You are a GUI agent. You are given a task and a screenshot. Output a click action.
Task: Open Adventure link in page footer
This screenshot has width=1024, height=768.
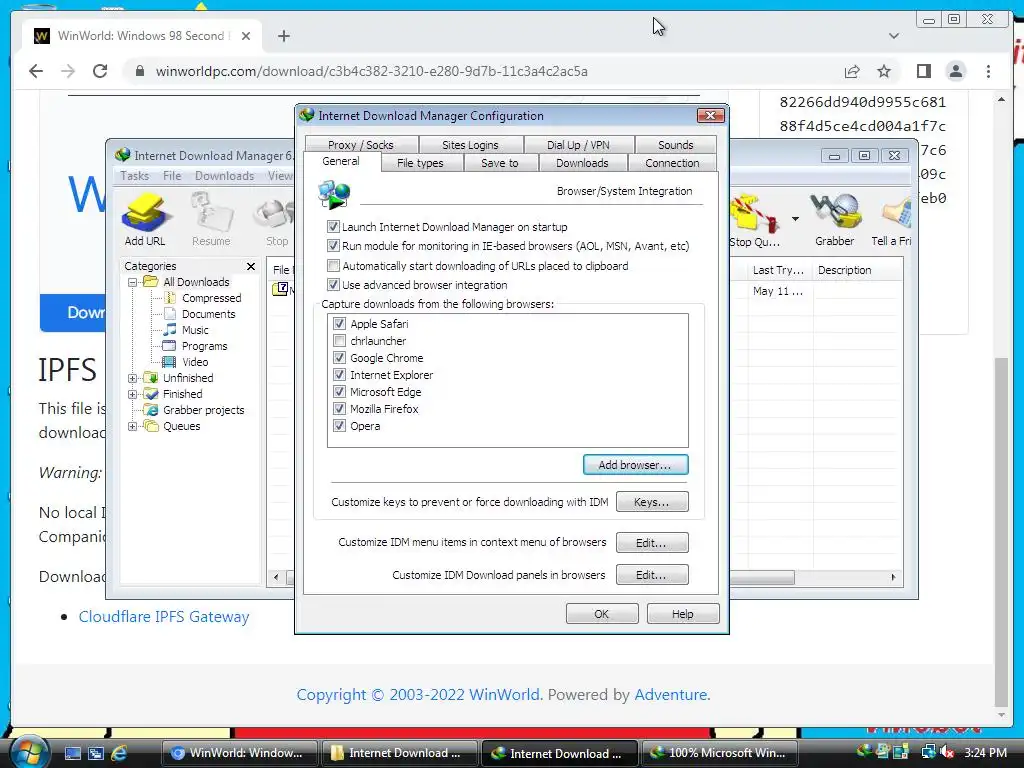(x=671, y=694)
